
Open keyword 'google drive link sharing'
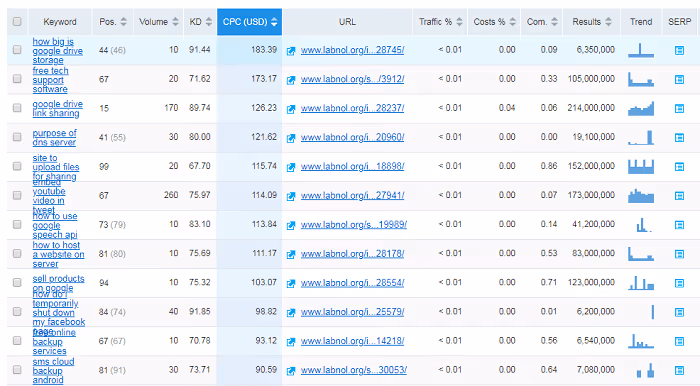pyautogui.click(x=57, y=108)
